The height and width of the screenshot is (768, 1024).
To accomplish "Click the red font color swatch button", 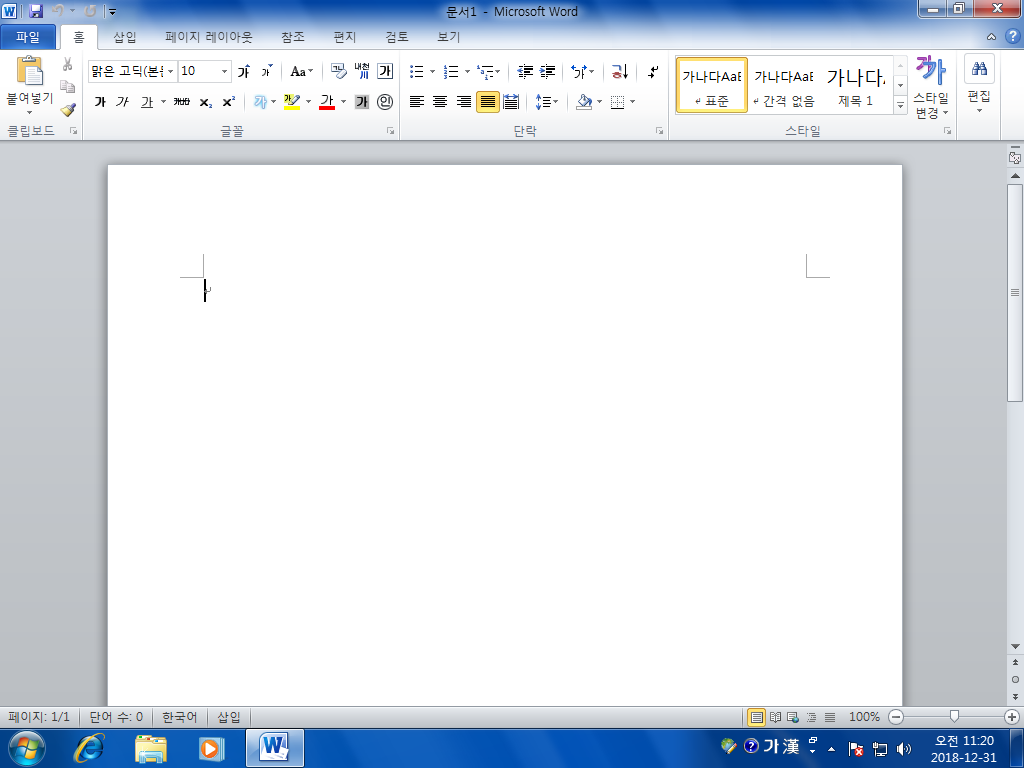I will point(327,102).
